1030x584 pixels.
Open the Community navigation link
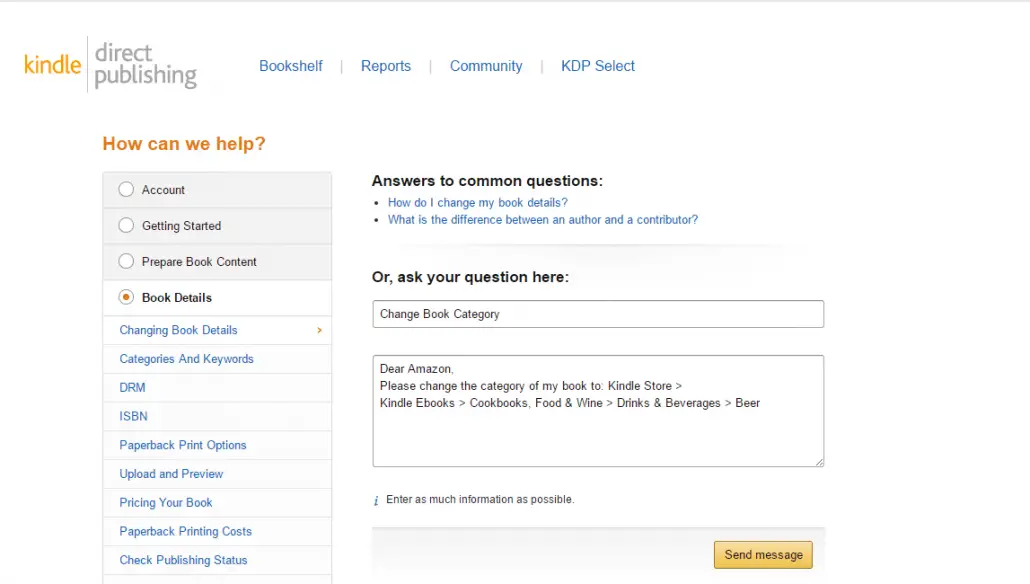[x=486, y=66]
